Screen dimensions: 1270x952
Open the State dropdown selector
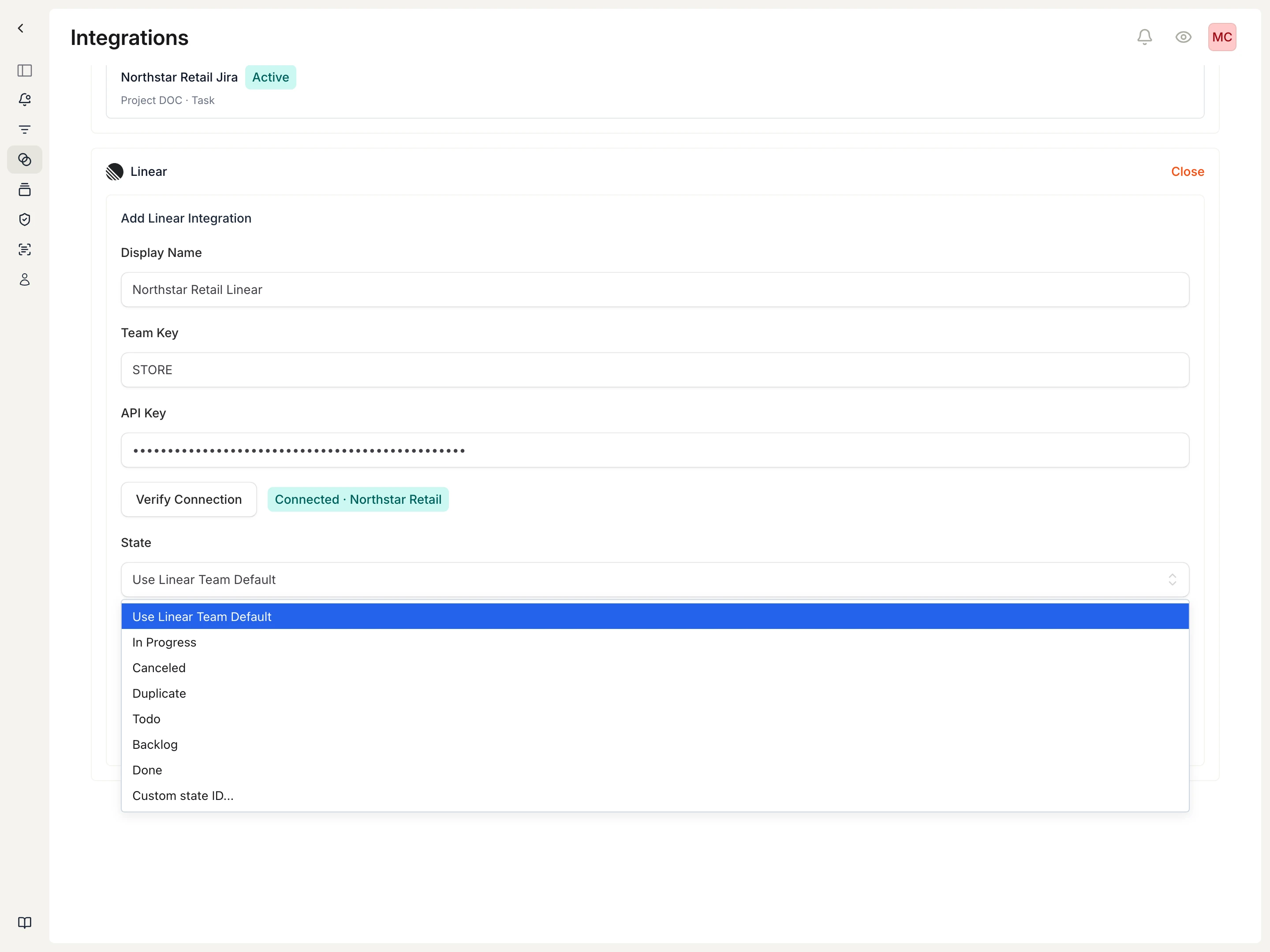coord(654,580)
